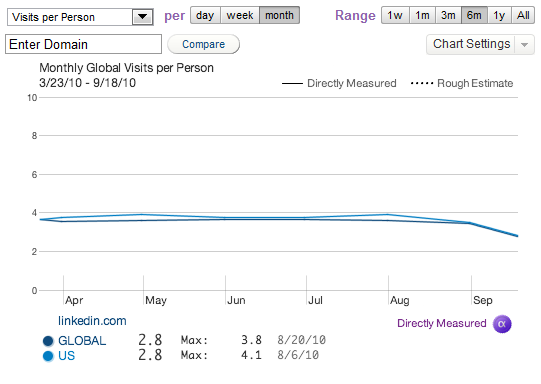Set range to 6m
Viewport: 541px width, 384px height.
(474, 15)
